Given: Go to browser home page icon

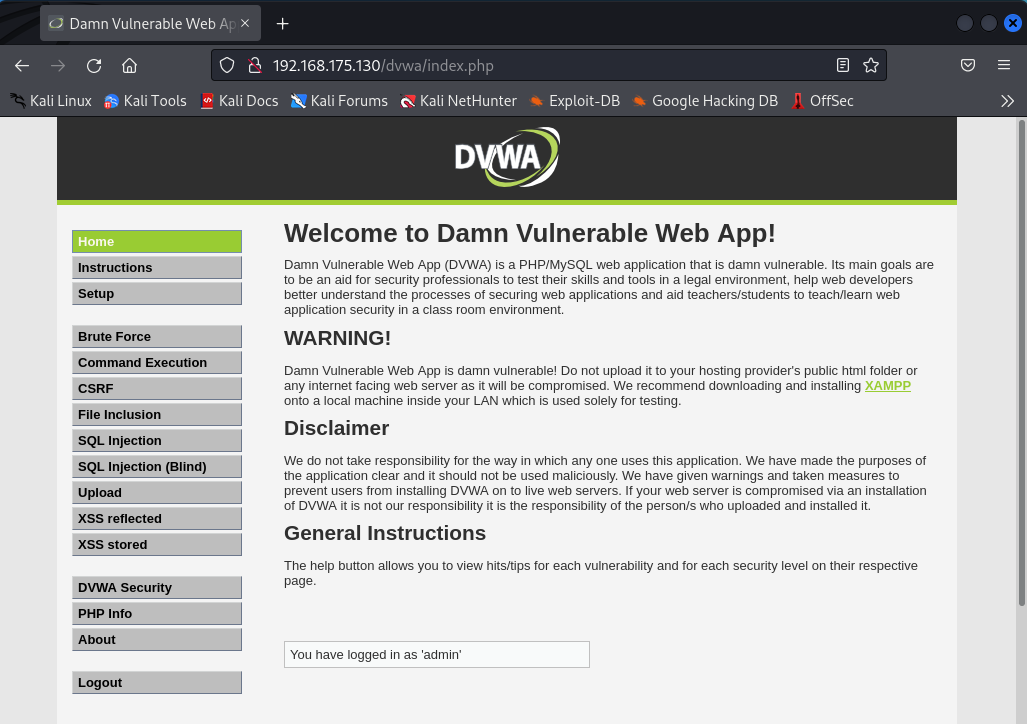Looking at the screenshot, I should pos(129,66).
